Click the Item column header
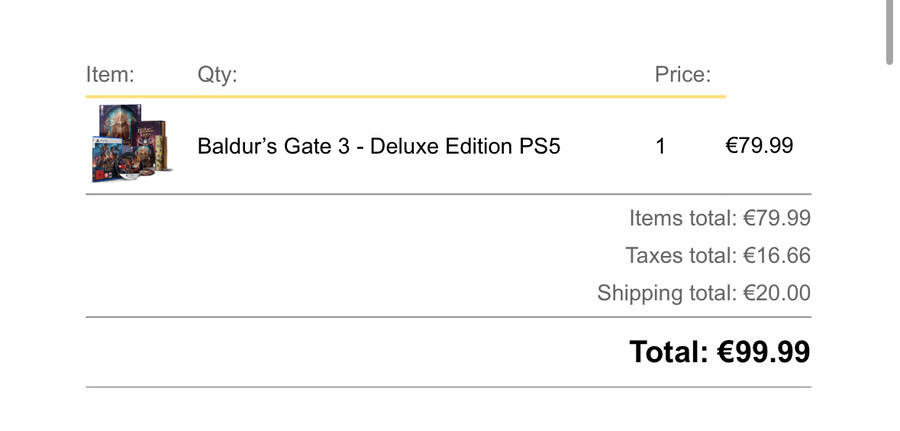900x431 pixels. (110, 75)
